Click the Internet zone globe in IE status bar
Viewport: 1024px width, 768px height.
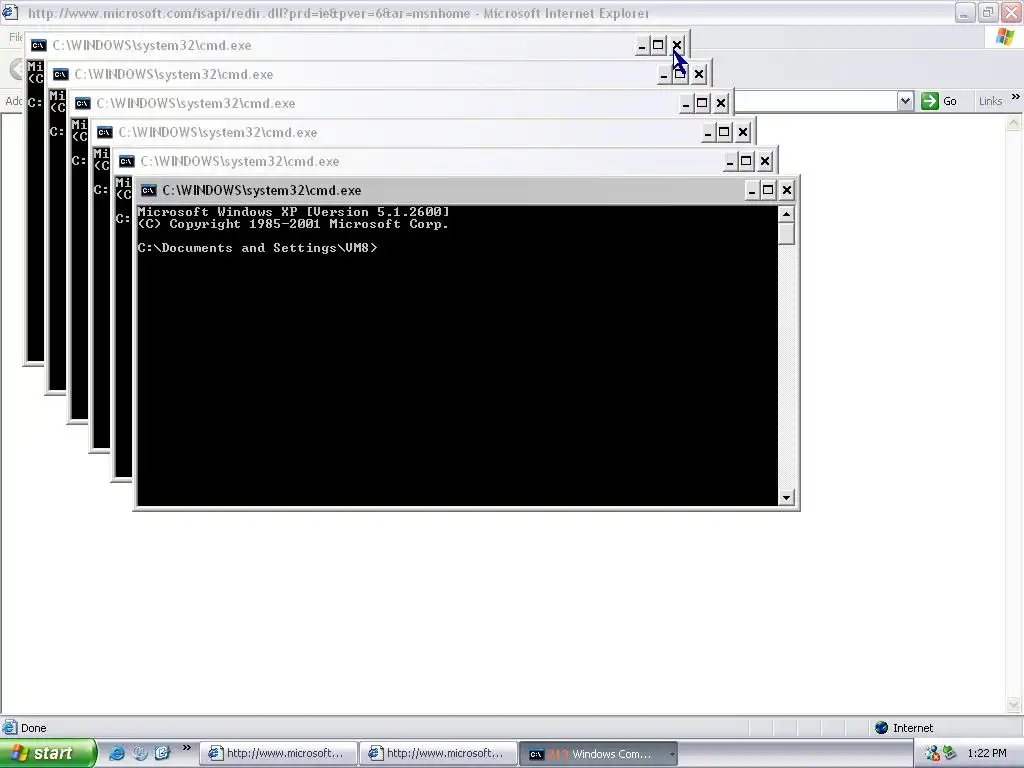coord(882,728)
